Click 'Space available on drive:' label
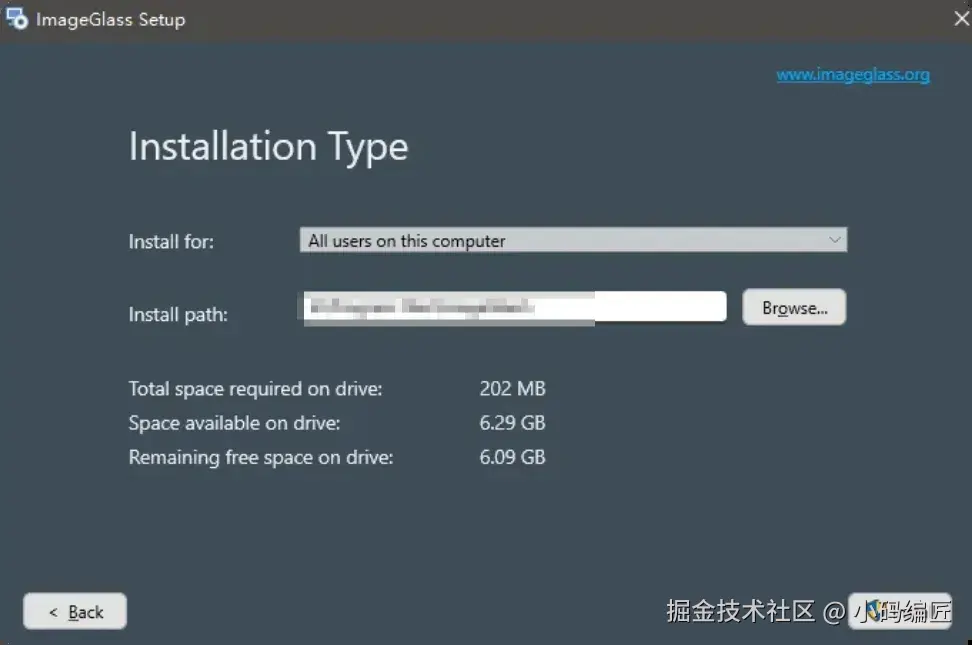 (x=234, y=423)
